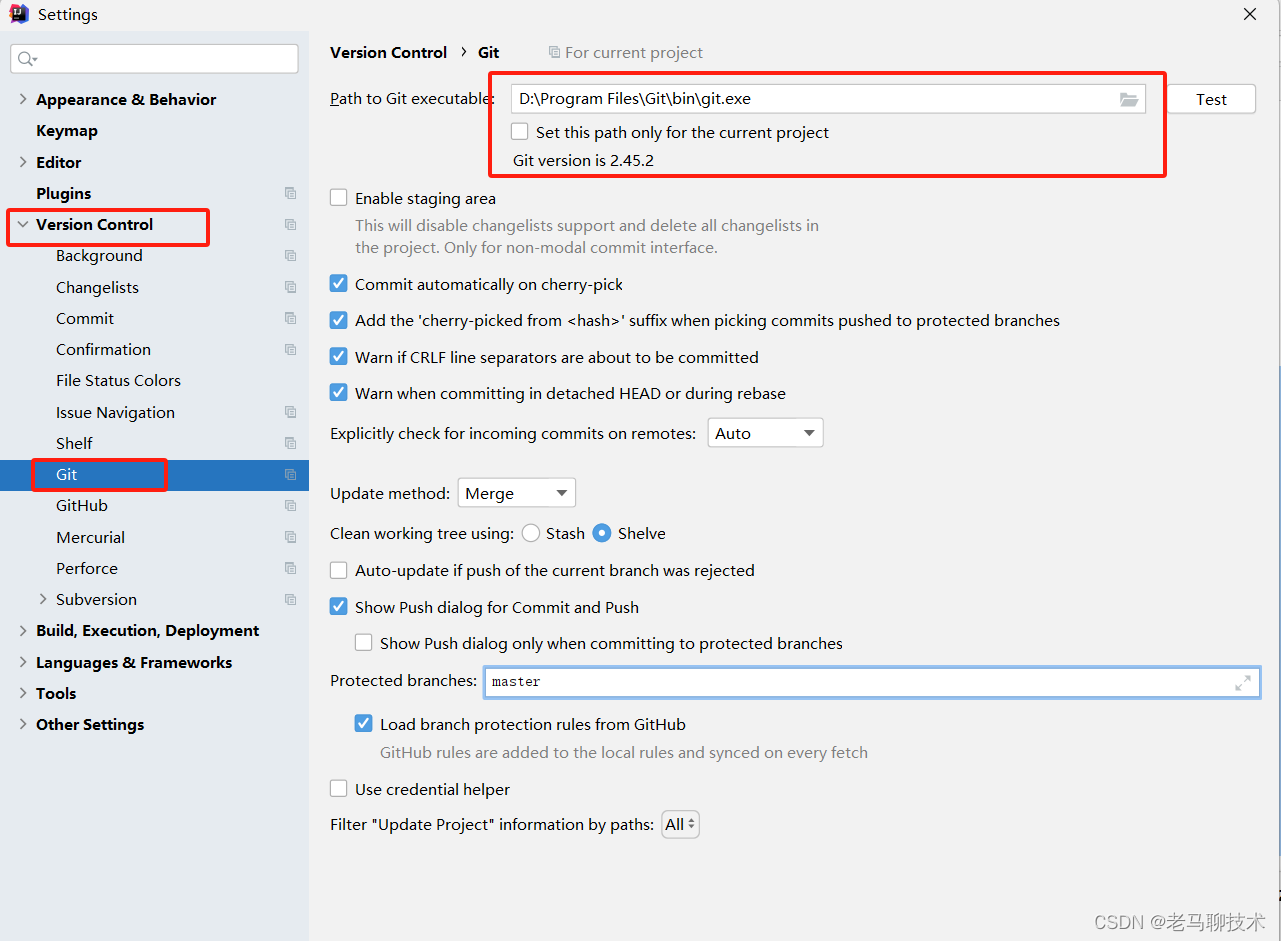Enable auto-update if push was rejected
1281x941 pixels.
click(339, 570)
